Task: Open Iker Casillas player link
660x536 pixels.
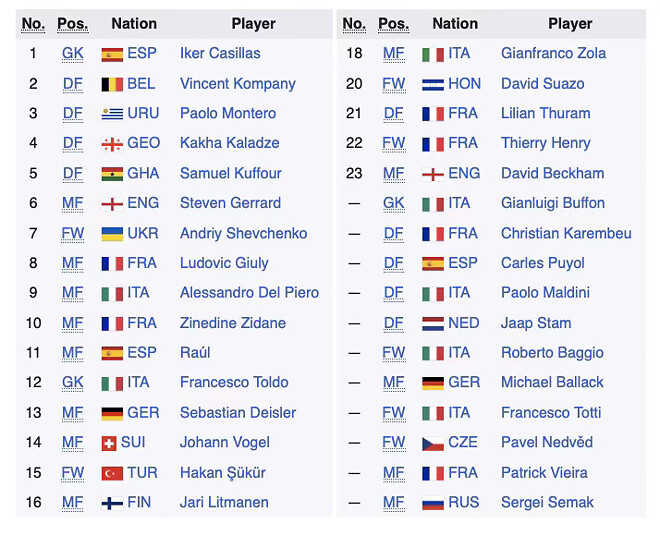Action: [x=220, y=53]
